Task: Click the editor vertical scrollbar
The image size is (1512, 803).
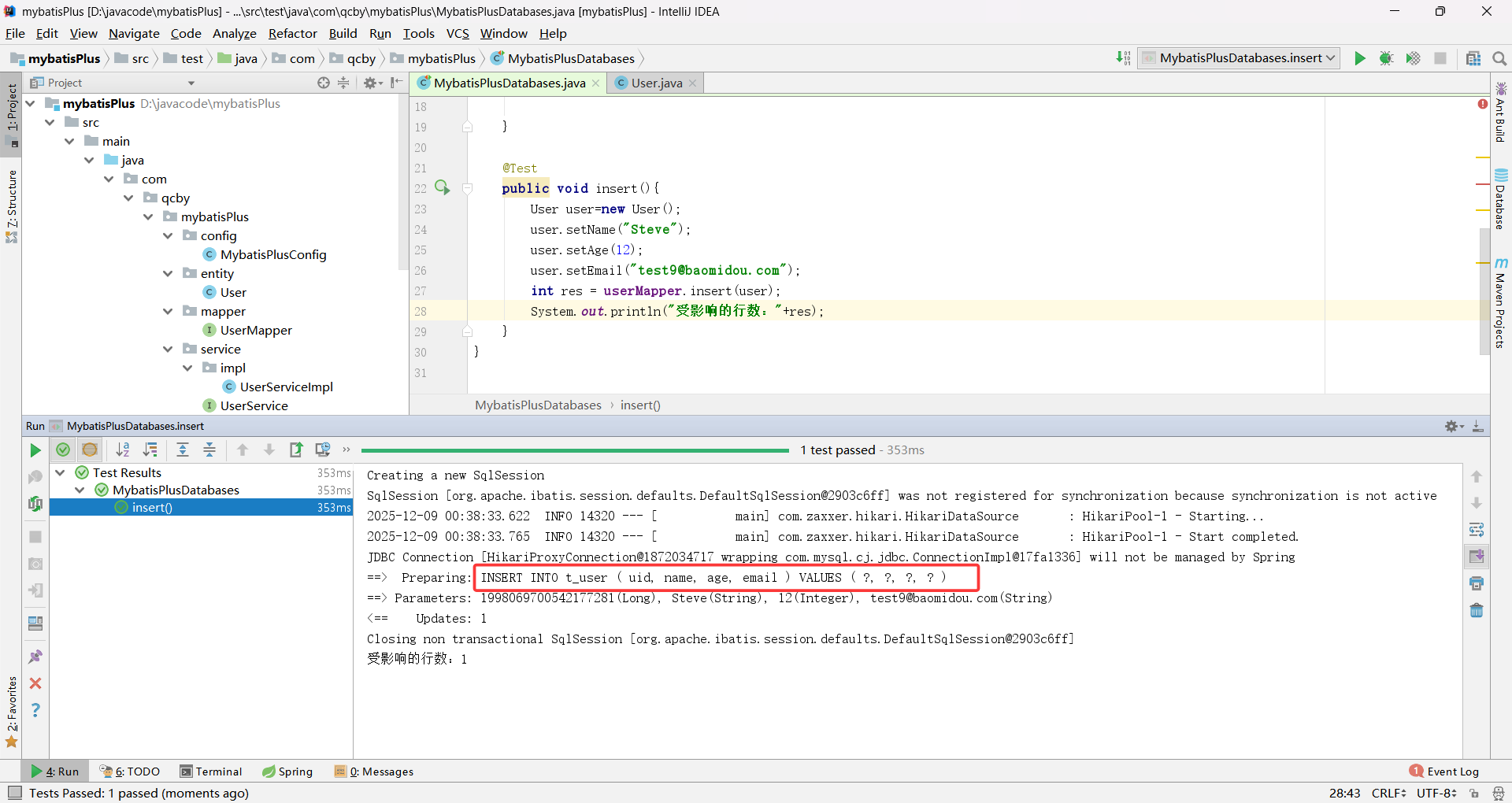Action: click(1484, 293)
